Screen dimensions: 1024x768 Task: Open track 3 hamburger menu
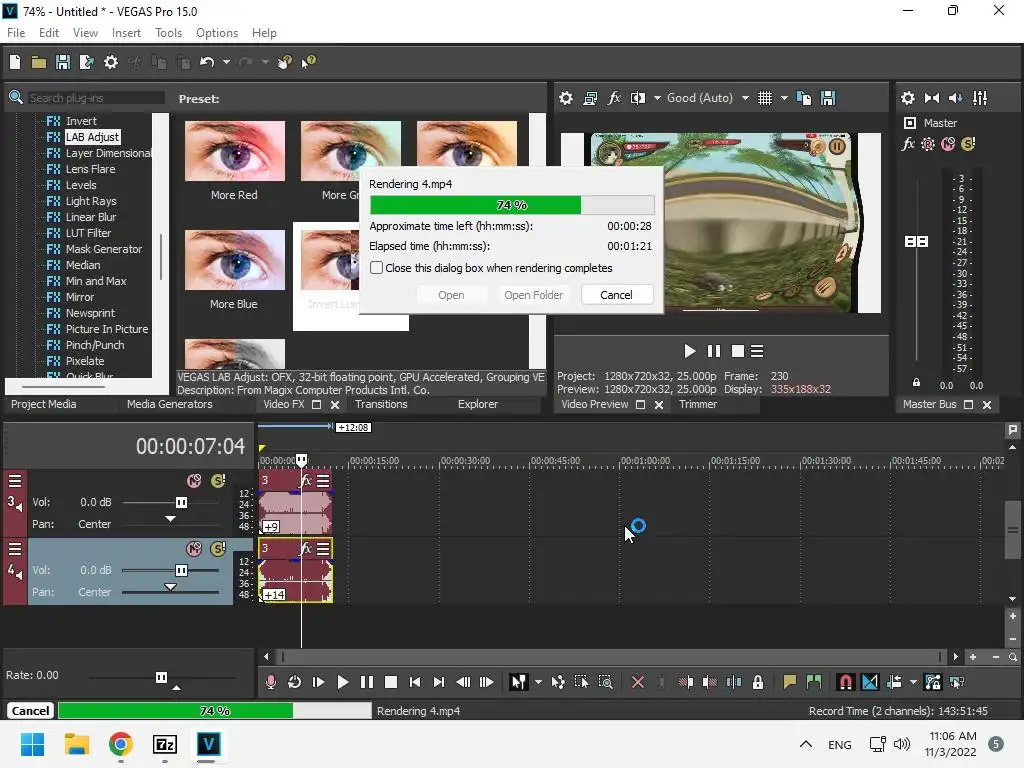14,481
